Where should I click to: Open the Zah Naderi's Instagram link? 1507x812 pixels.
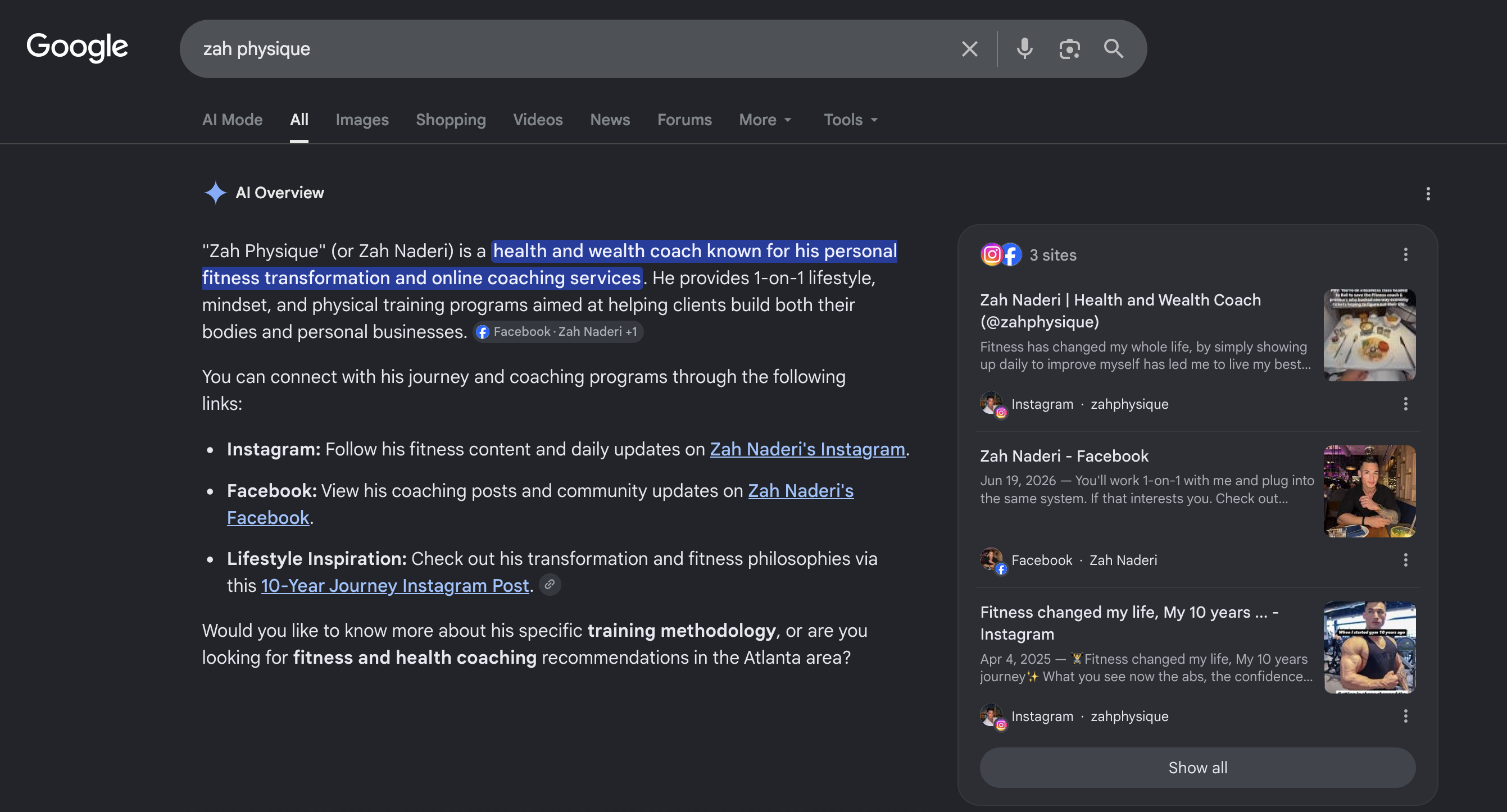(x=807, y=449)
